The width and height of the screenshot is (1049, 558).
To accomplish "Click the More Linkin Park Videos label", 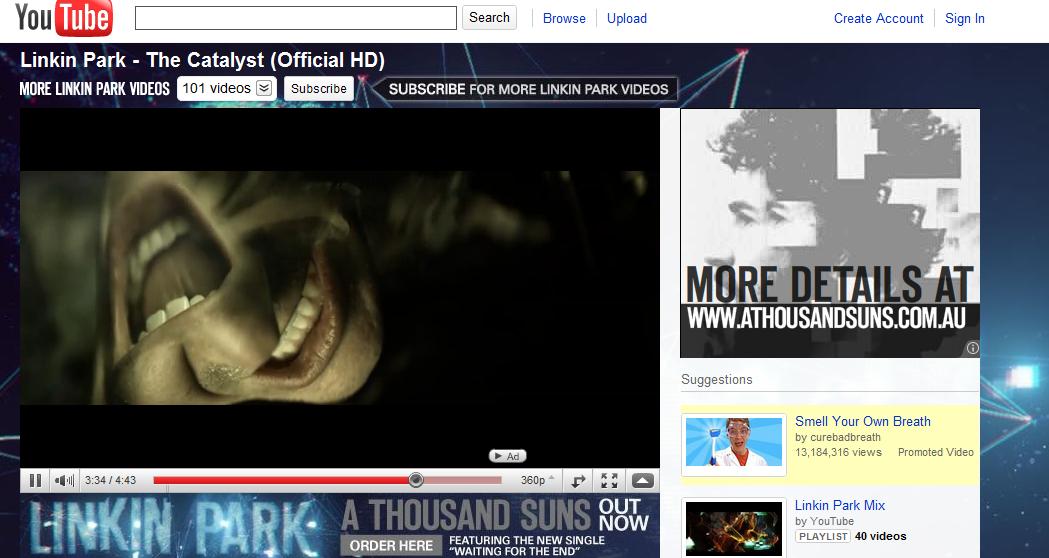I will 94,89.
